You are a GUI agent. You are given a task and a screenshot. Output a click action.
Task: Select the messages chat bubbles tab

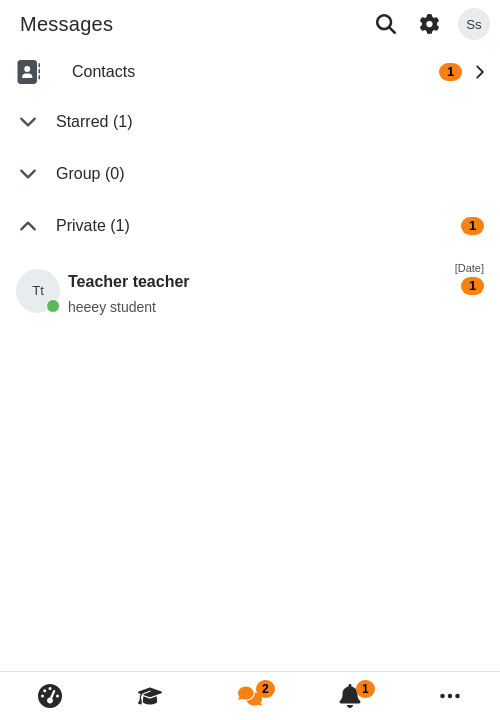pos(250,696)
